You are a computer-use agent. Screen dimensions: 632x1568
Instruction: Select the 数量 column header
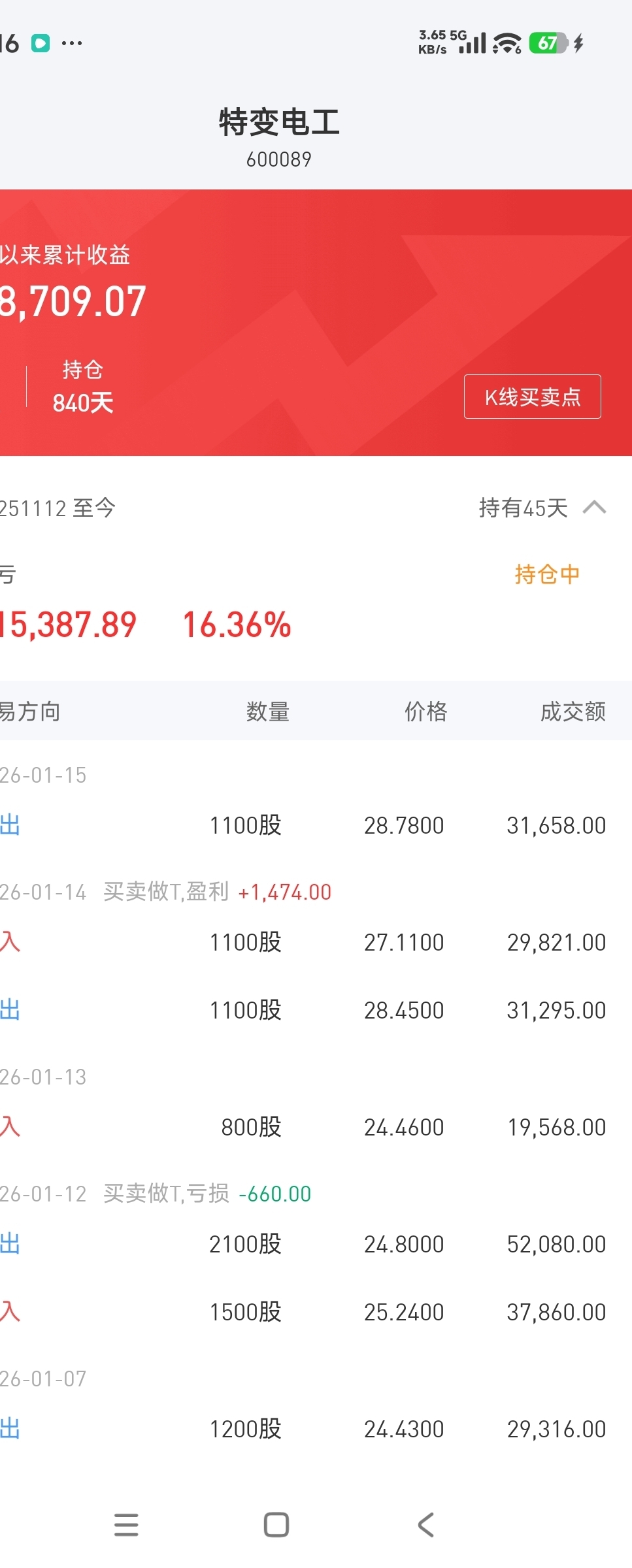click(x=268, y=711)
